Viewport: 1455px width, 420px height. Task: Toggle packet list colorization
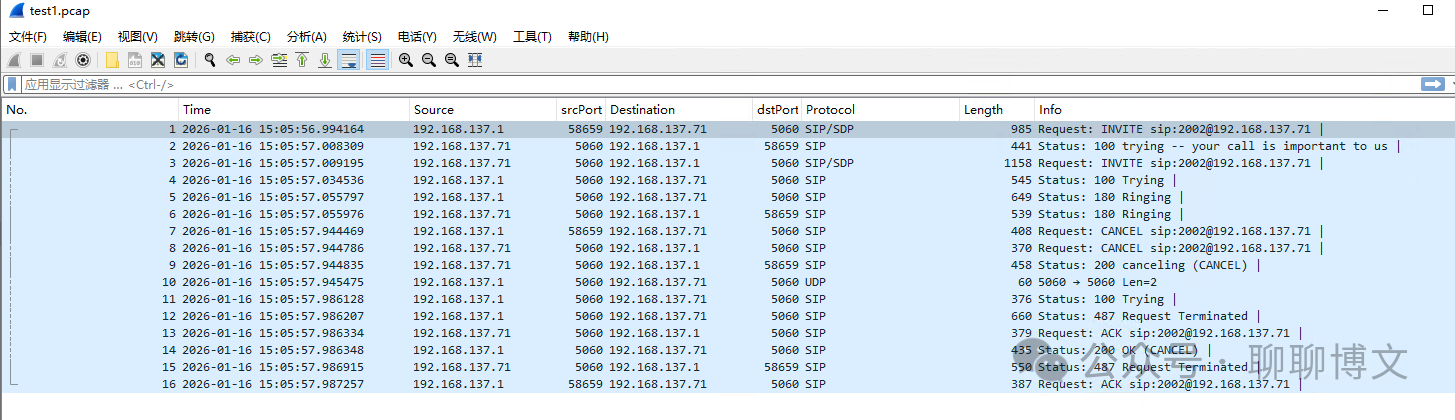[377, 60]
